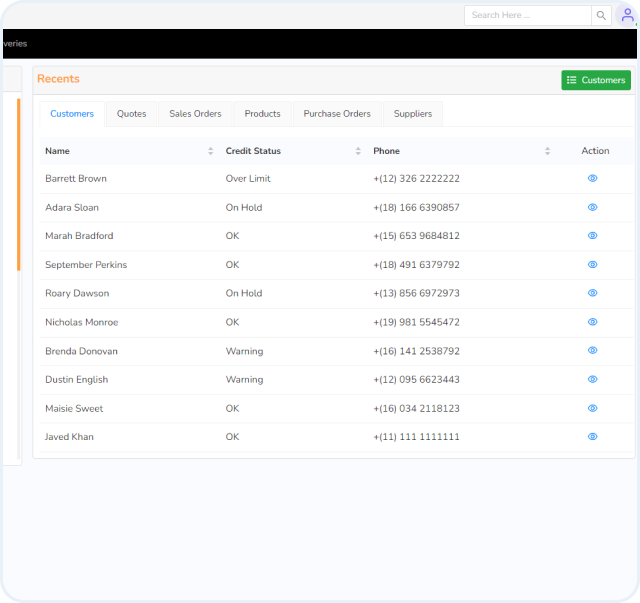The height and width of the screenshot is (603, 640).
Task: Sort the Phone column
Action: pos(547,151)
